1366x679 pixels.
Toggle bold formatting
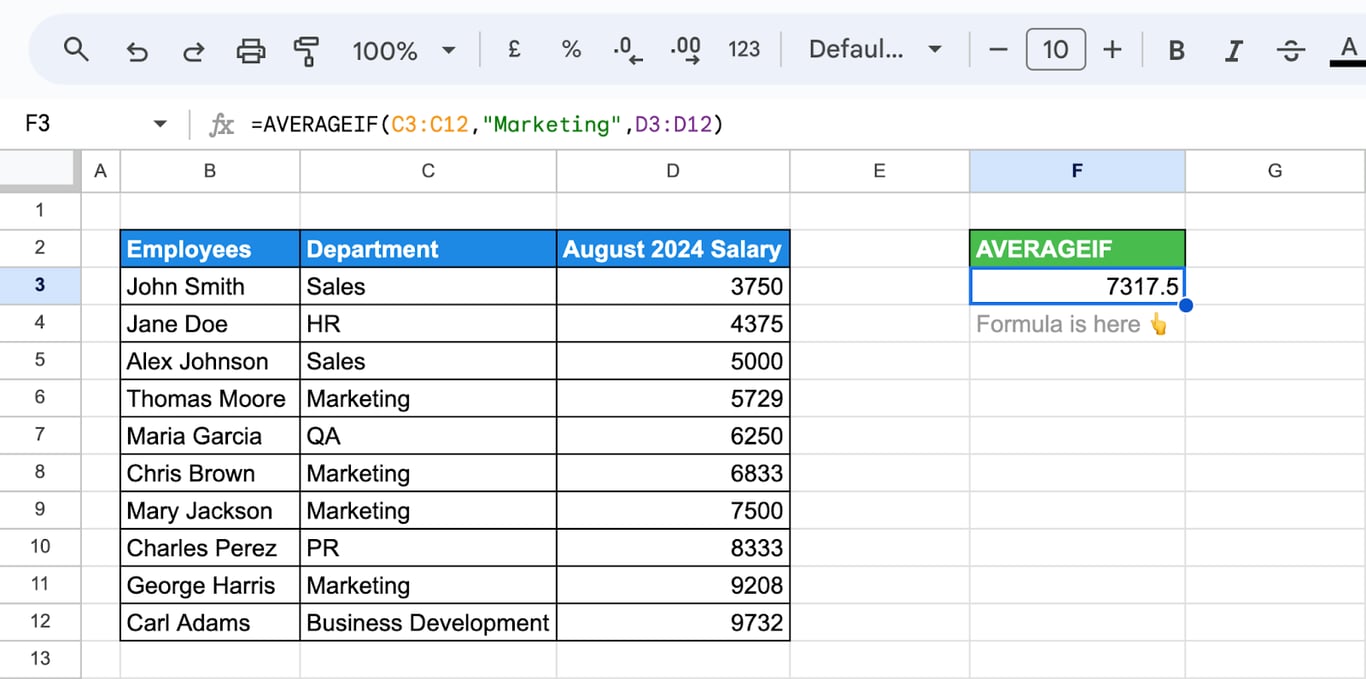(1177, 50)
